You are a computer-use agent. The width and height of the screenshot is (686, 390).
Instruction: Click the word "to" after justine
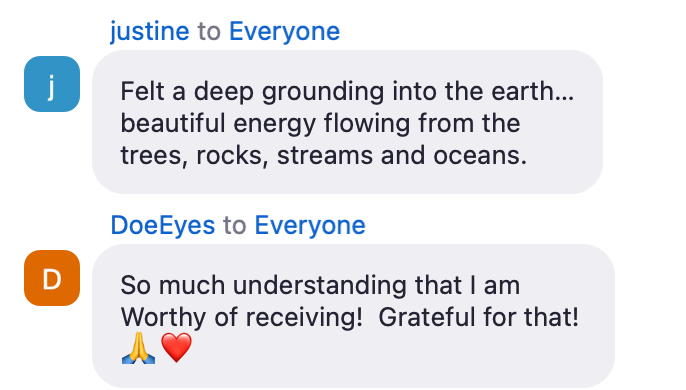click(209, 32)
